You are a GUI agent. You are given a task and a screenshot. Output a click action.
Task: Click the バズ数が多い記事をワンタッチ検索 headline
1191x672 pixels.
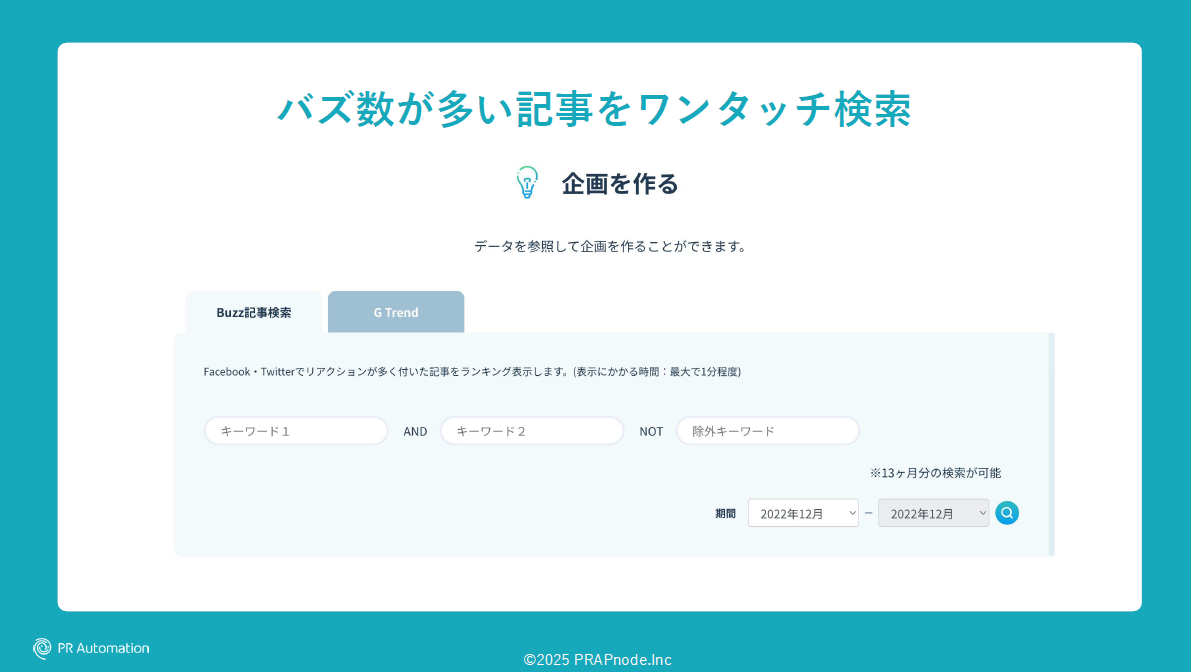coord(594,108)
